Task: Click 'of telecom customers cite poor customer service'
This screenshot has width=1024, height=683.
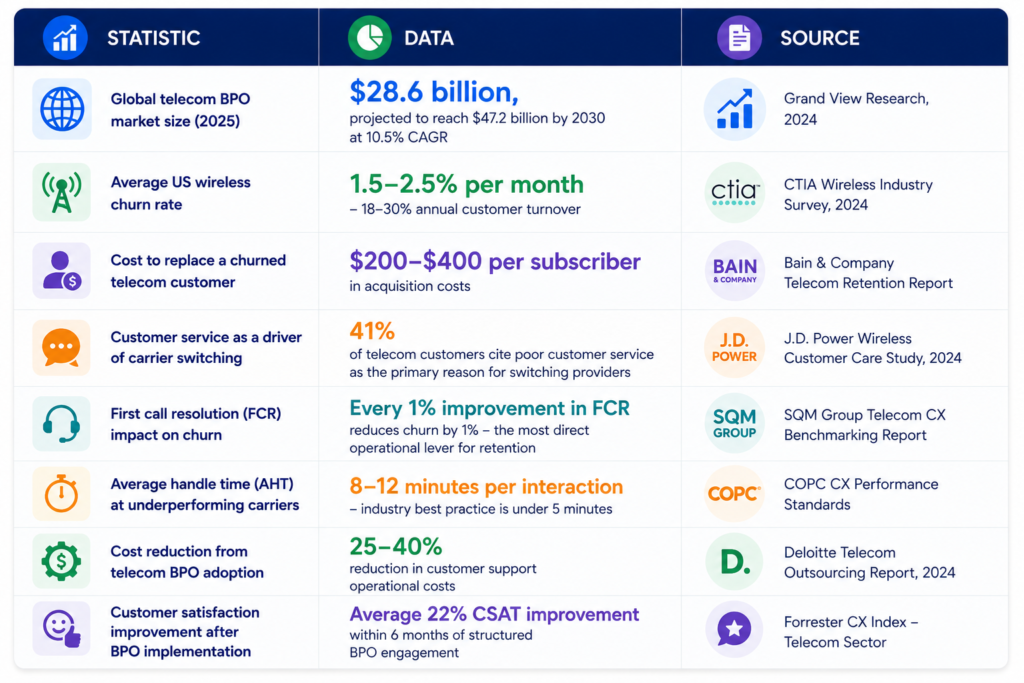Action: [502, 355]
